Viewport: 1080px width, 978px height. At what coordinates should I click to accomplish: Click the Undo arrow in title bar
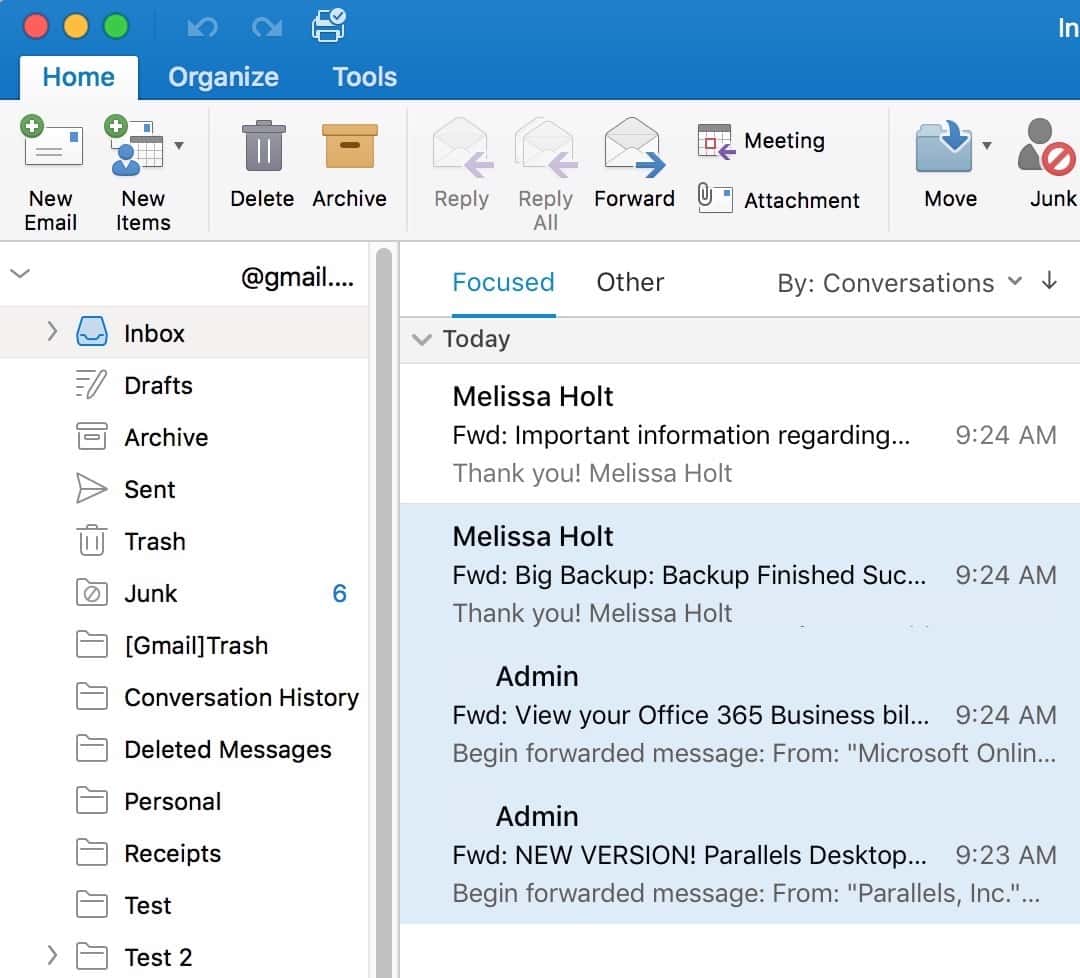point(203,27)
